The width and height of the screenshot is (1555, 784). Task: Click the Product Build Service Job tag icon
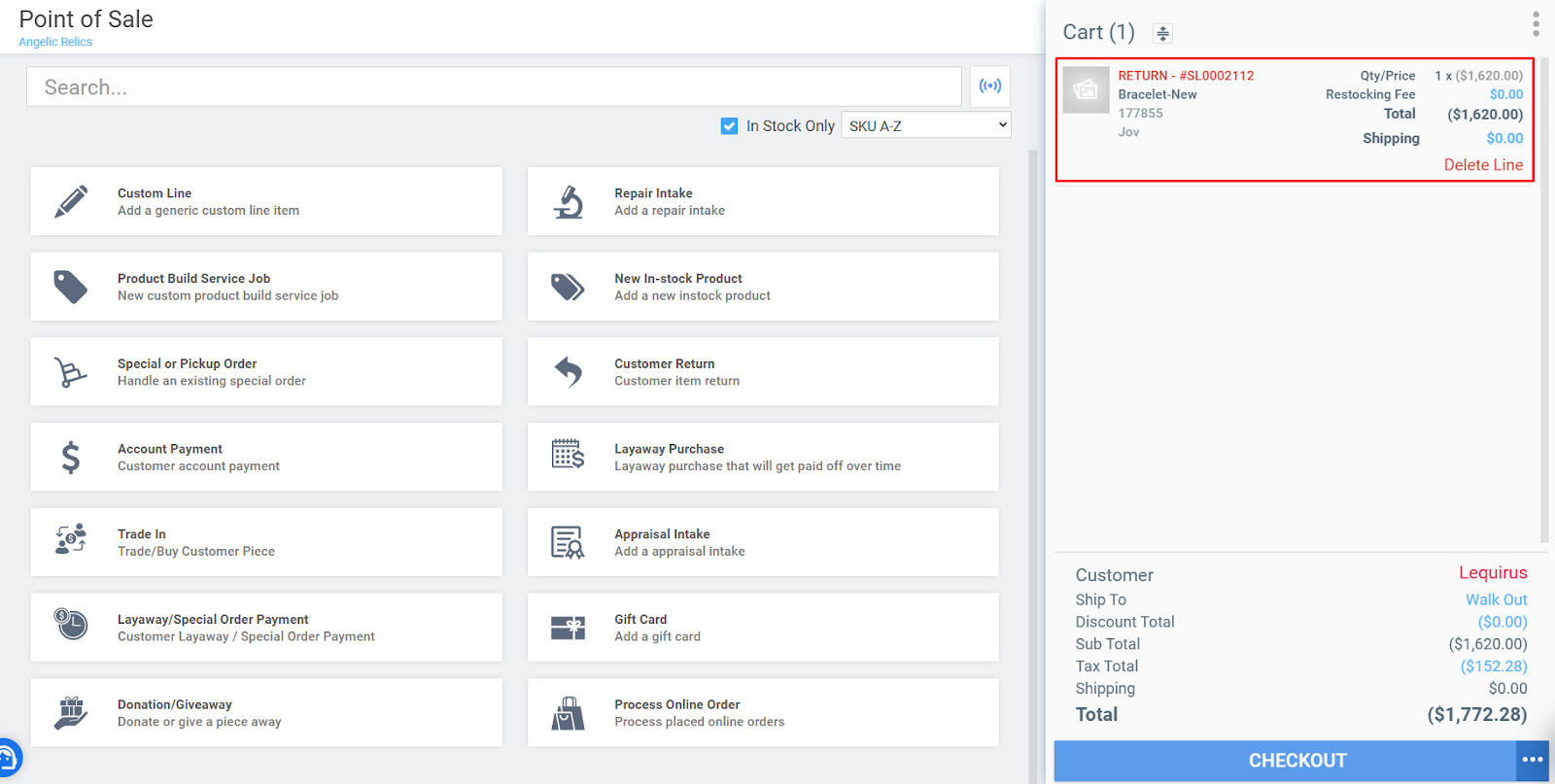point(71,287)
